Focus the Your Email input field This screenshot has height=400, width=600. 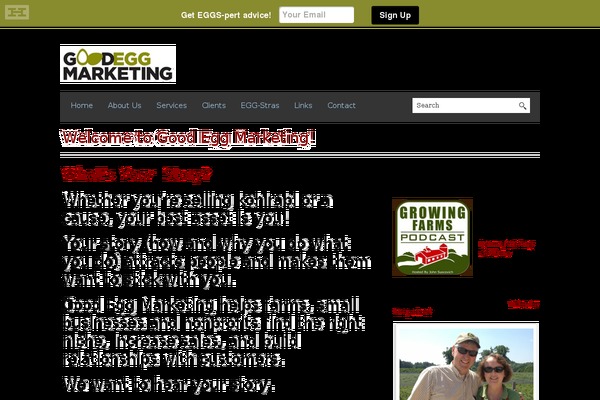coord(316,15)
